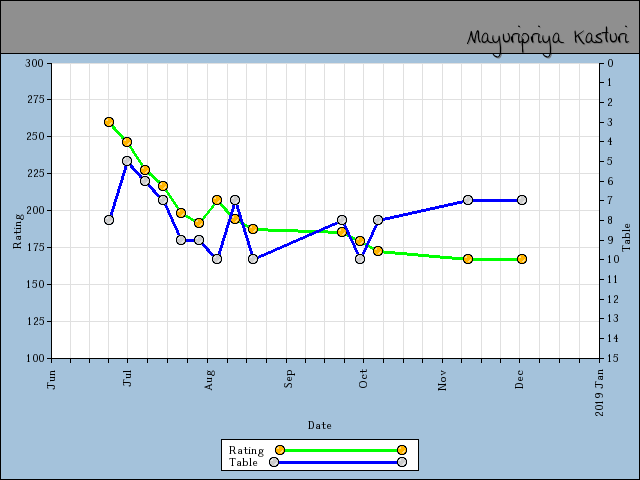Click the '225' left axis label

pos(34,173)
